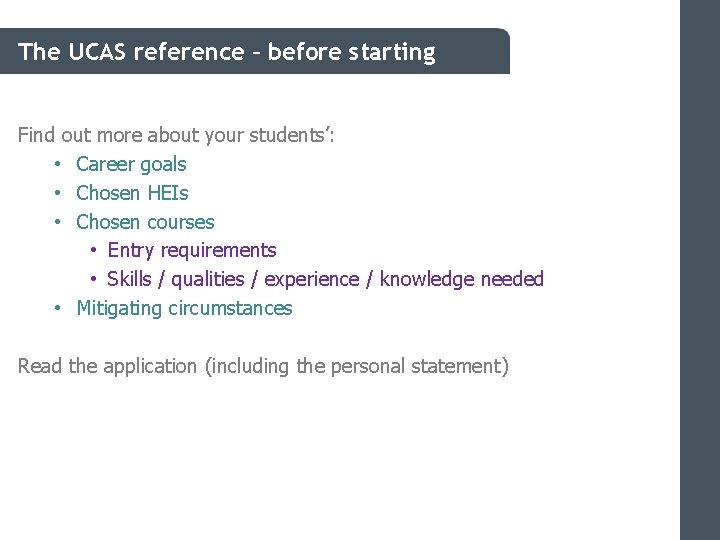Select the 'Entry requirements' sub-bullet text
720x540 pixels.
pyautogui.click(x=191, y=250)
